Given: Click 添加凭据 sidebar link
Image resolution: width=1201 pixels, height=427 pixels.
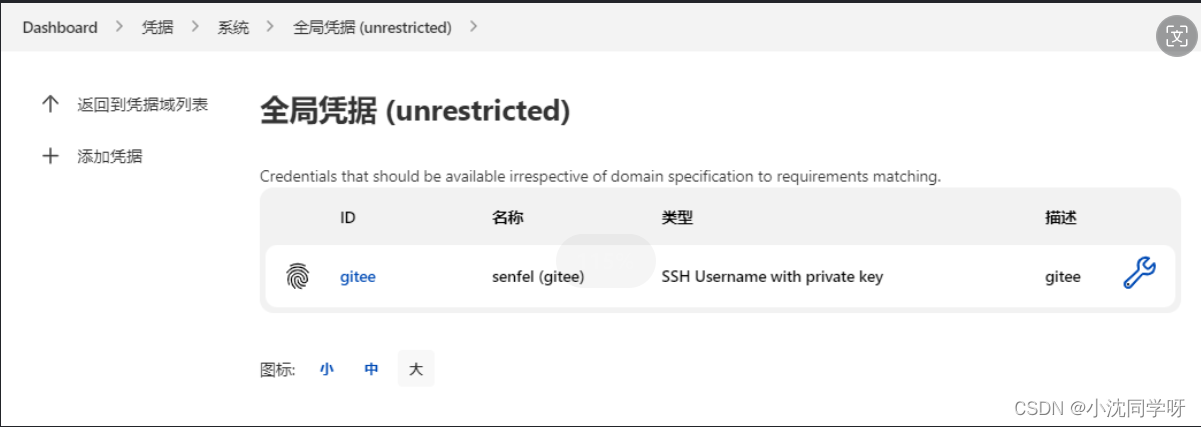Looking at the screenshot, I should [x=110, y=156].
